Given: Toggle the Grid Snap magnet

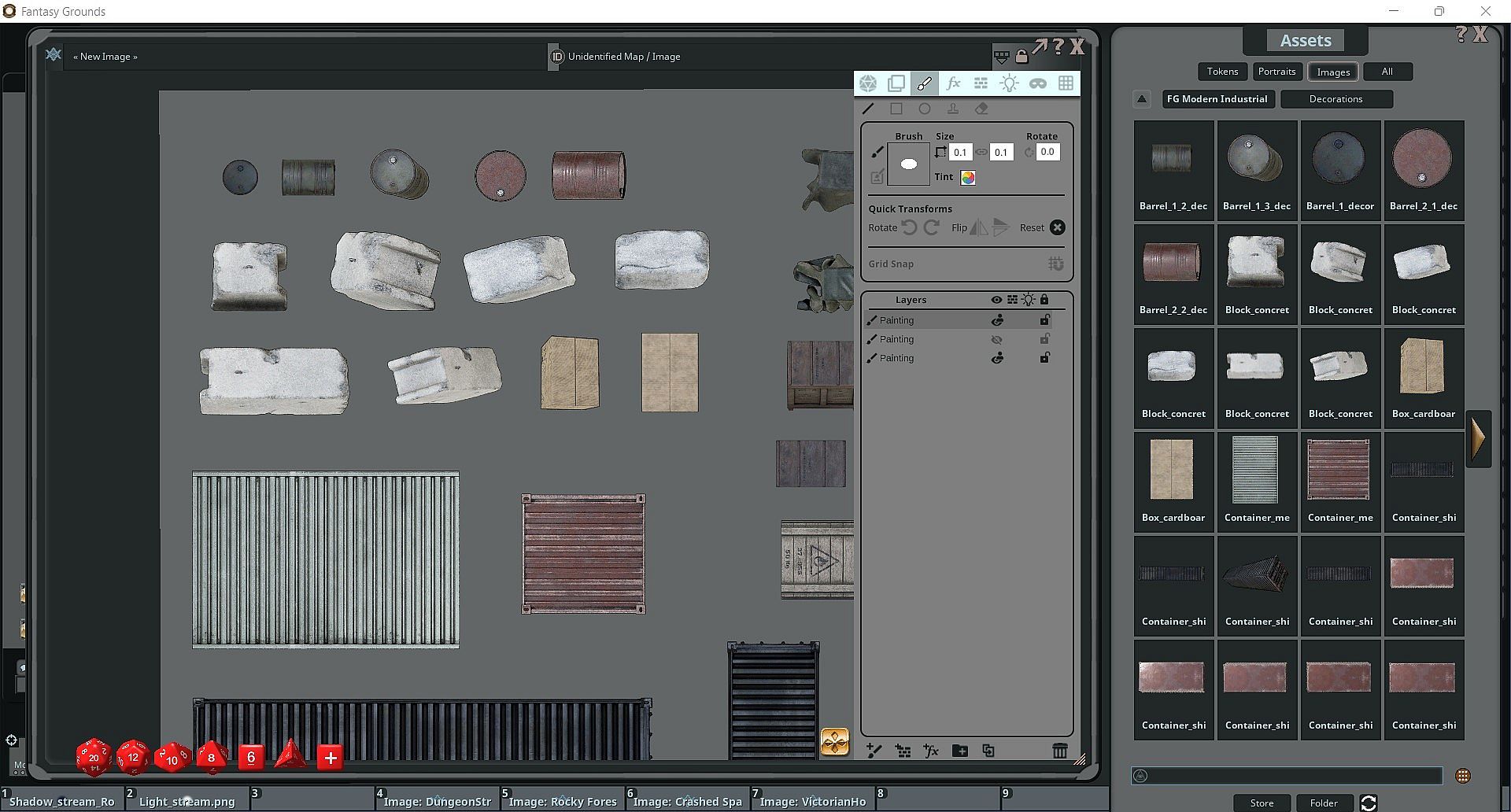Looking at the screenshot, I should (1055, 264).
